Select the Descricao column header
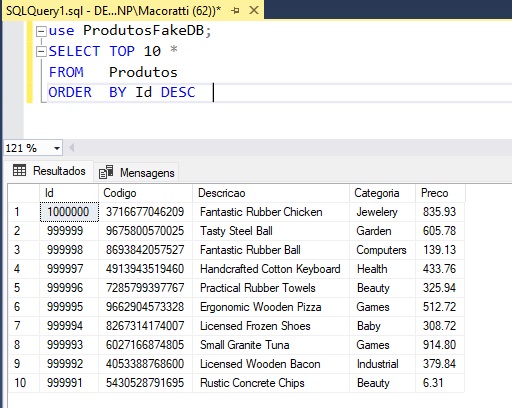Screen dimensions: 512x408 click(x=271, y=193)
